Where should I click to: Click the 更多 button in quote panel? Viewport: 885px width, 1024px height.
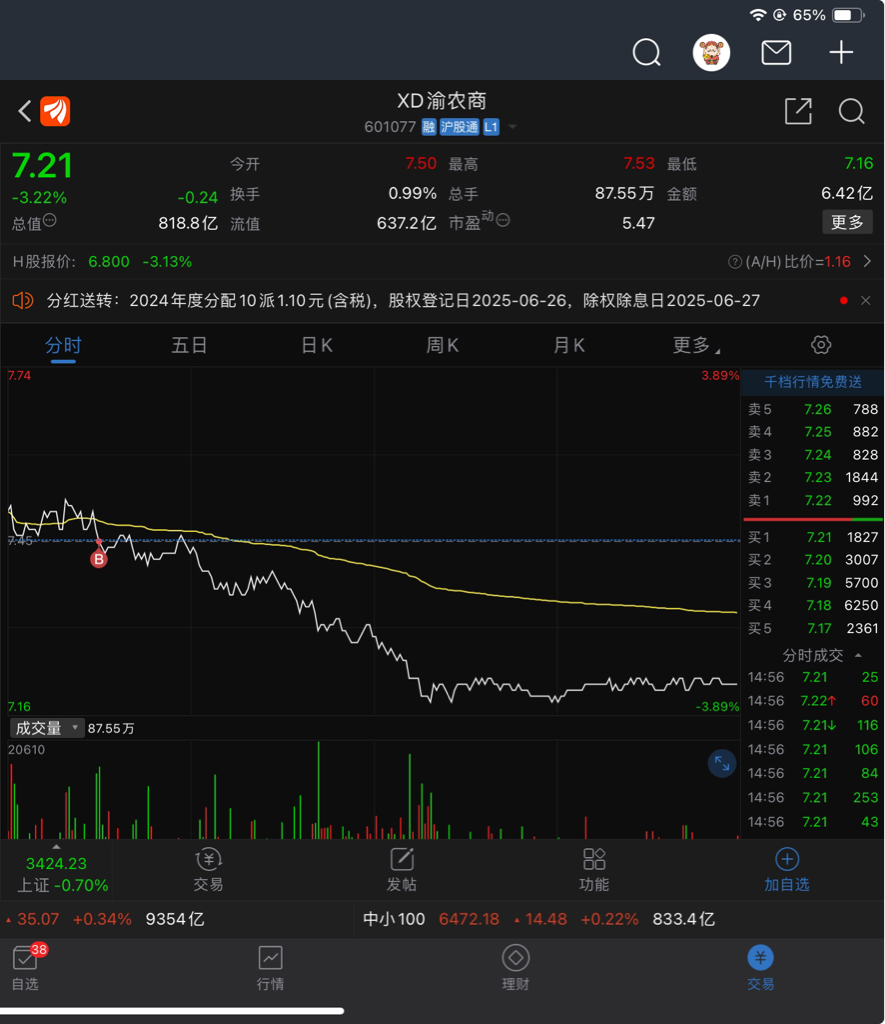[x=847, y=222]
